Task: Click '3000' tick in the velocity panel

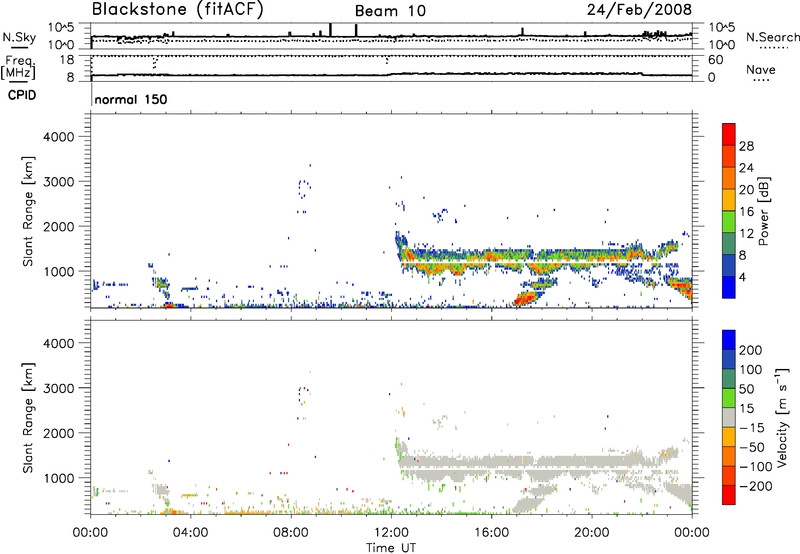Action: (59, 388)
